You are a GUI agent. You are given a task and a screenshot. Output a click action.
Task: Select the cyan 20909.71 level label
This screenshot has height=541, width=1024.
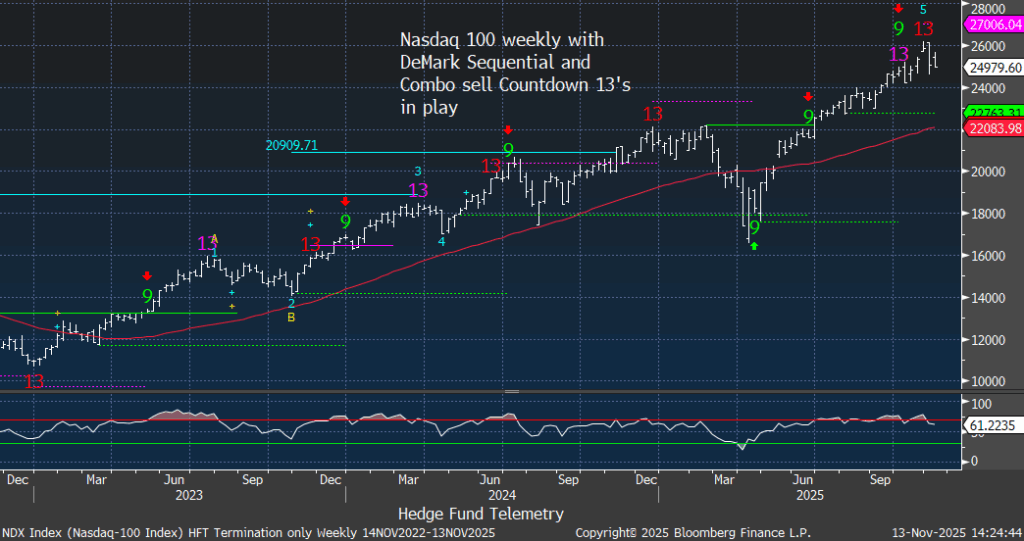pyautogui.click(x=290, y=145)
